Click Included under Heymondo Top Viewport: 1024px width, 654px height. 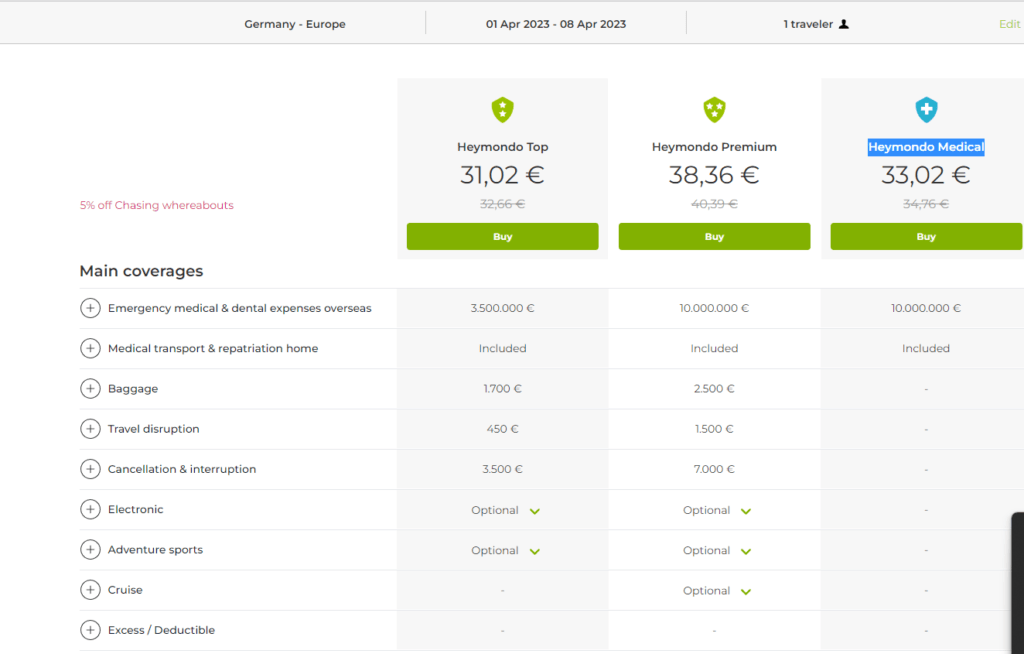502,348
